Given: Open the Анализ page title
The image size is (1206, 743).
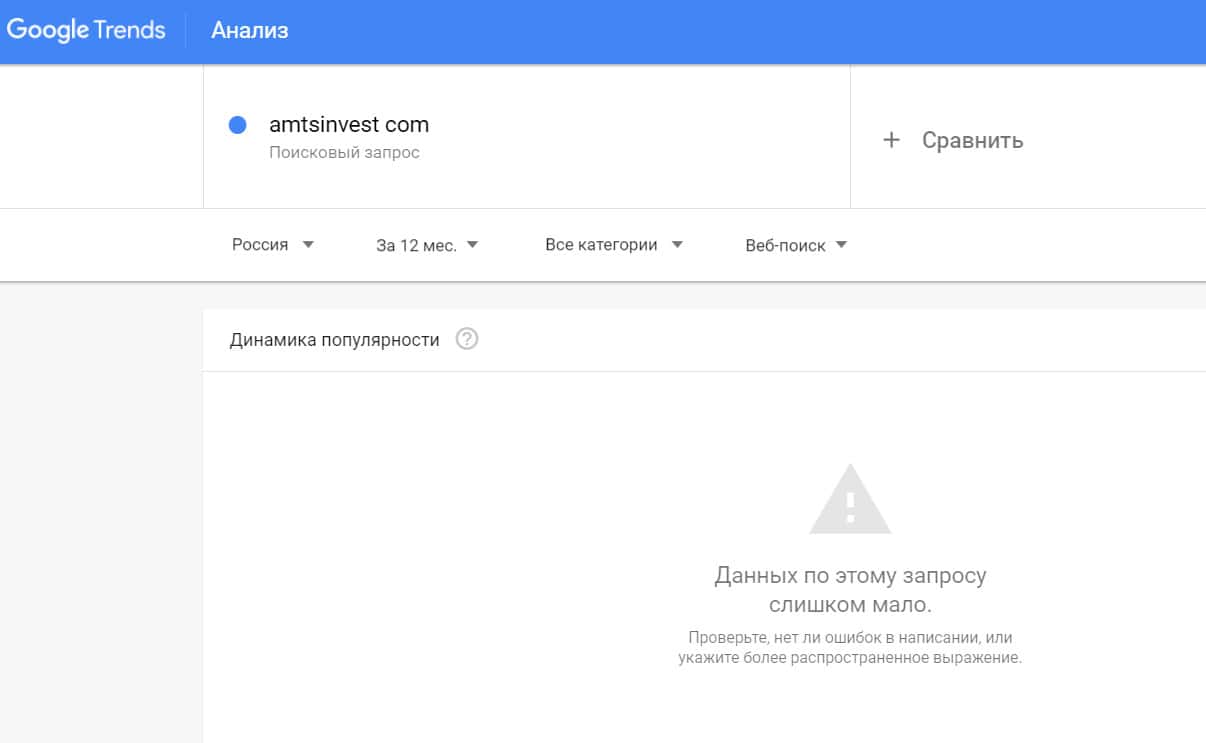Looking at the screenshot, I should point(249,31).
